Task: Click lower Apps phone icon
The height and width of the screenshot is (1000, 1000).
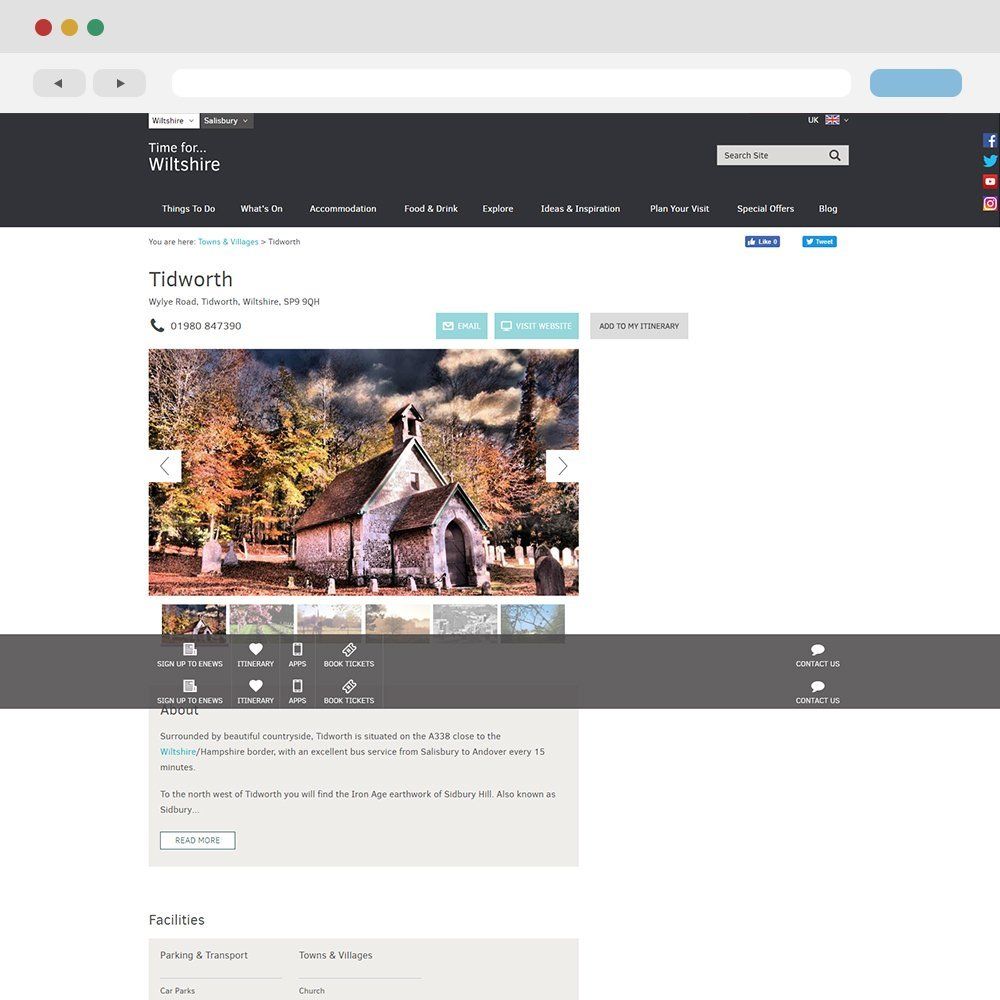Action: click(297, 686)
